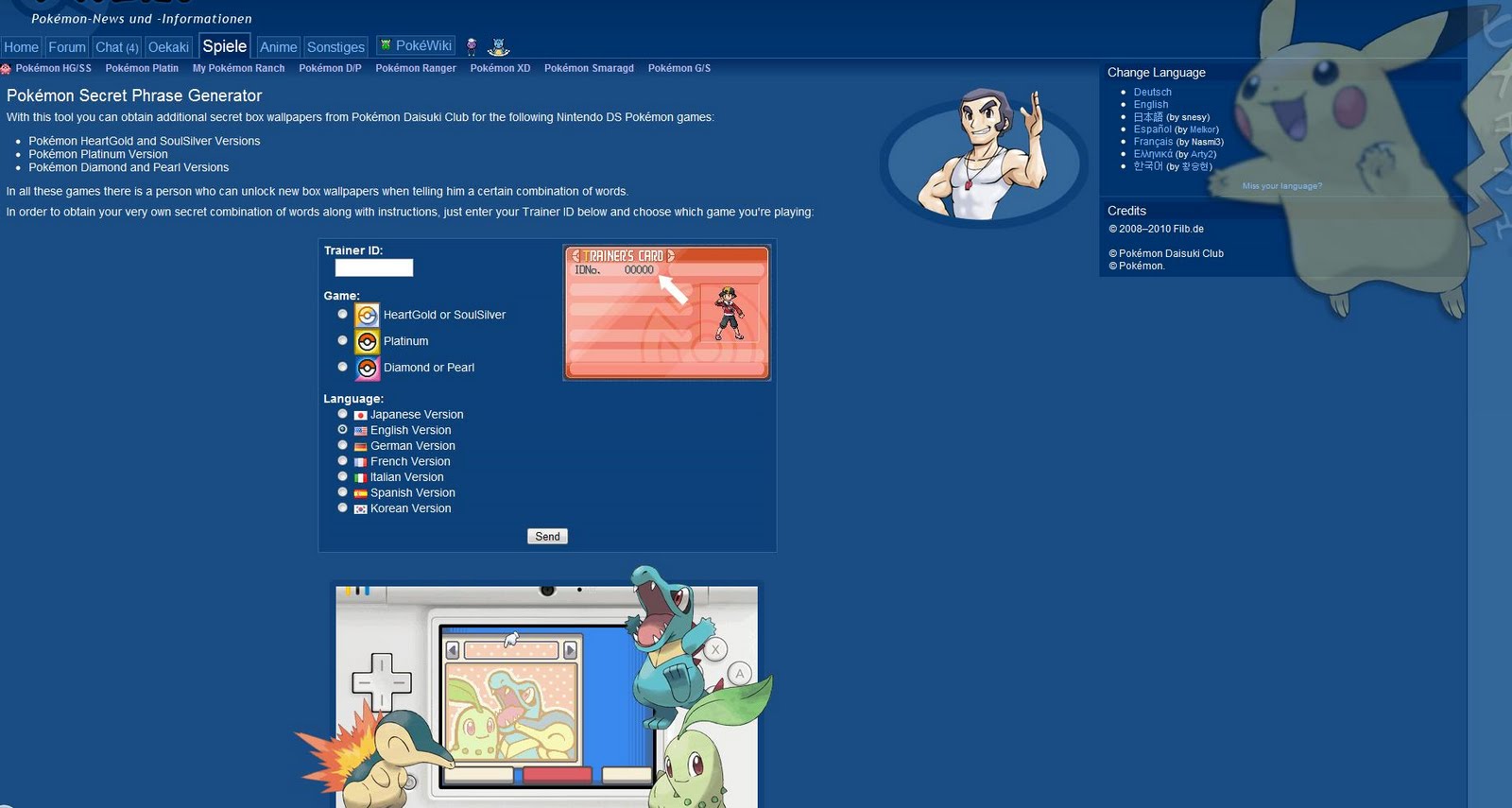Switch the page language to Deutsch
The height and width of the screenshot is (808, 1512).
click(x=1152, y=93)
